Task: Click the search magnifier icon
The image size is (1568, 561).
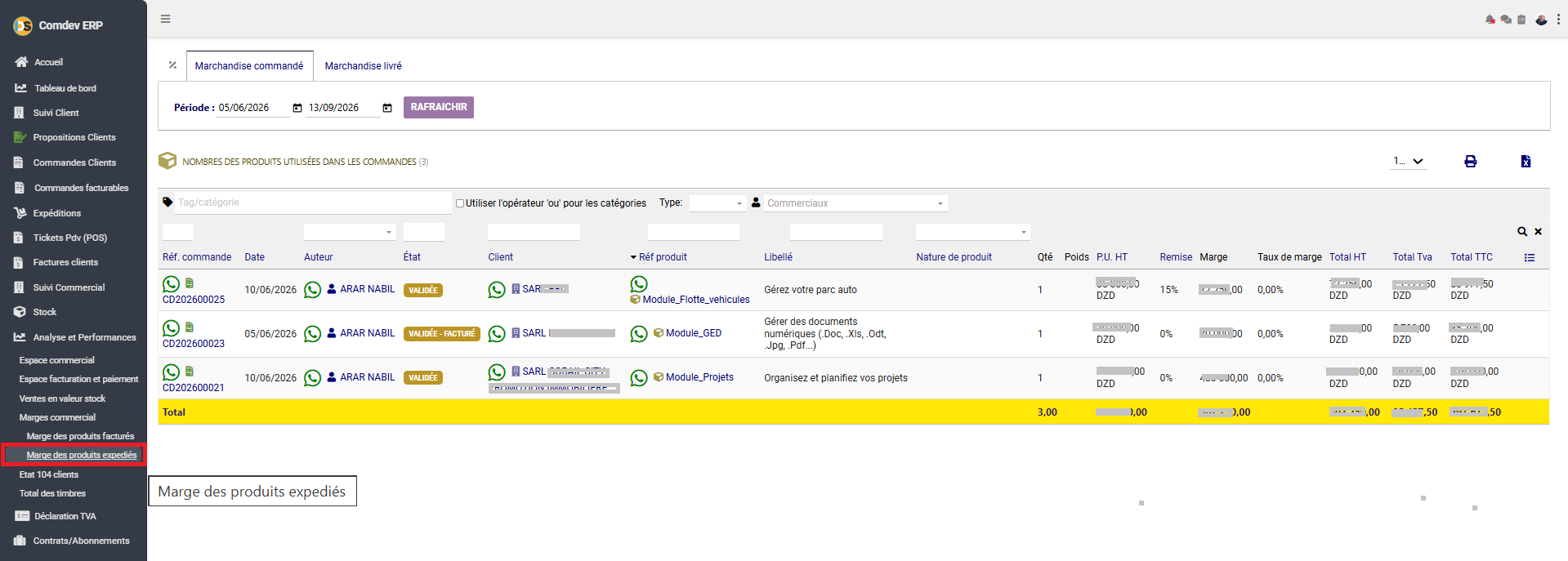Action: point(1522,232)
